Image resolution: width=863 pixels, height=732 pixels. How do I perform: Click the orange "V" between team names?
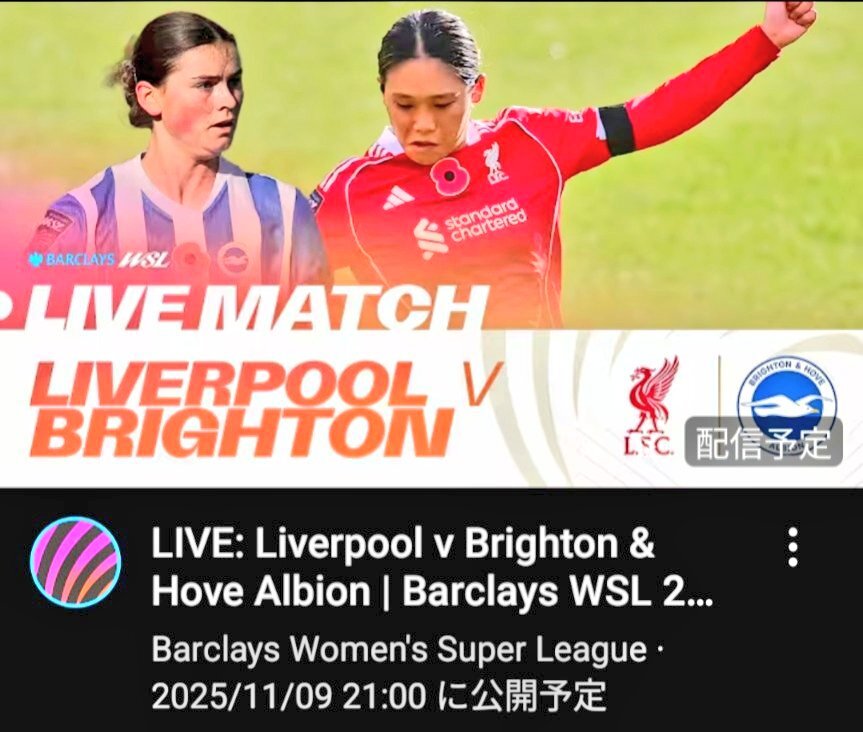[478, 384]
